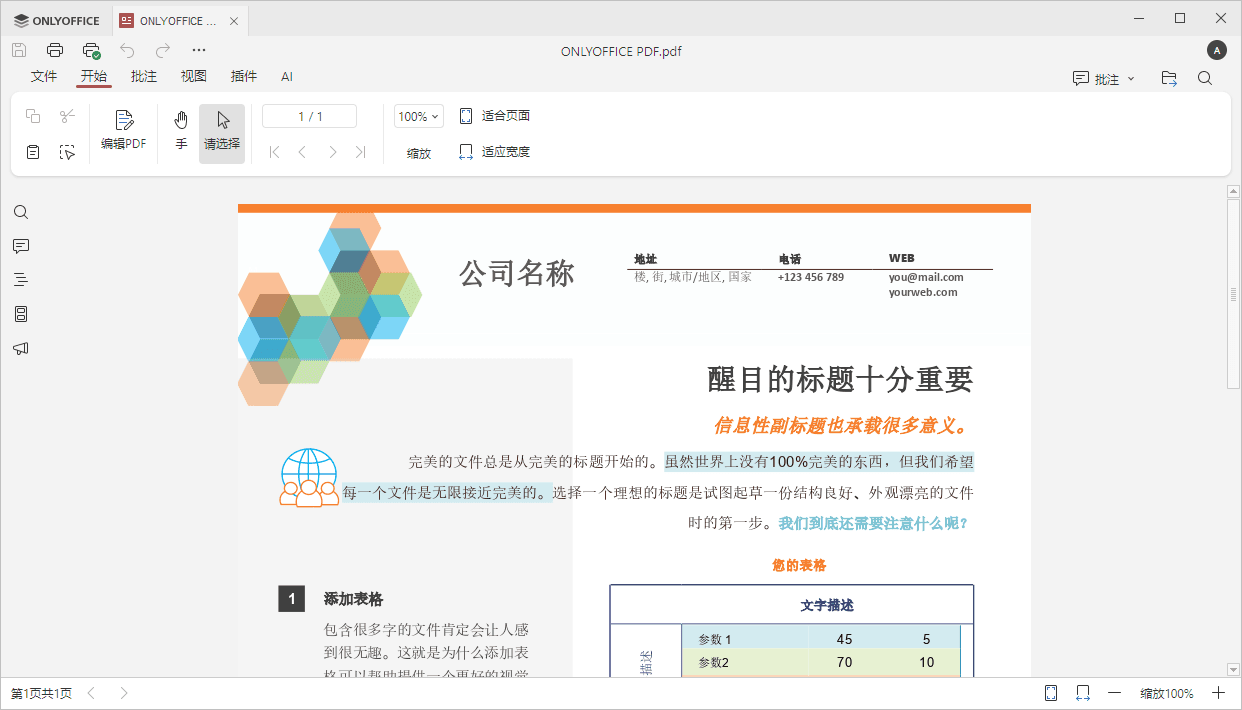
Task: Open page thumbnails from the sidebar
Action: (x=21, y=313)
